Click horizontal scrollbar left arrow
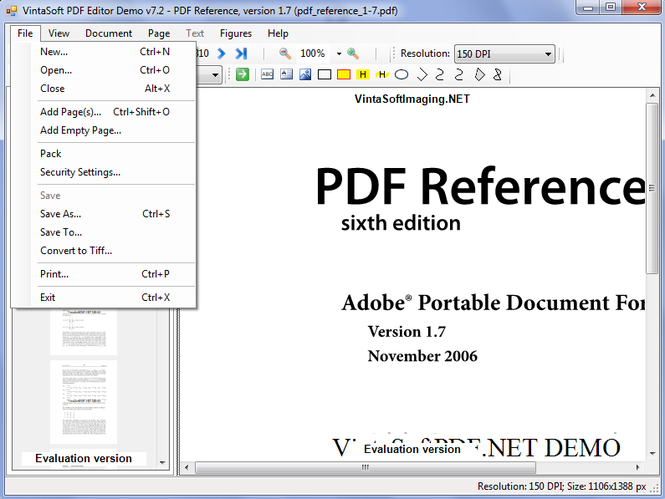 coord(187,467)
